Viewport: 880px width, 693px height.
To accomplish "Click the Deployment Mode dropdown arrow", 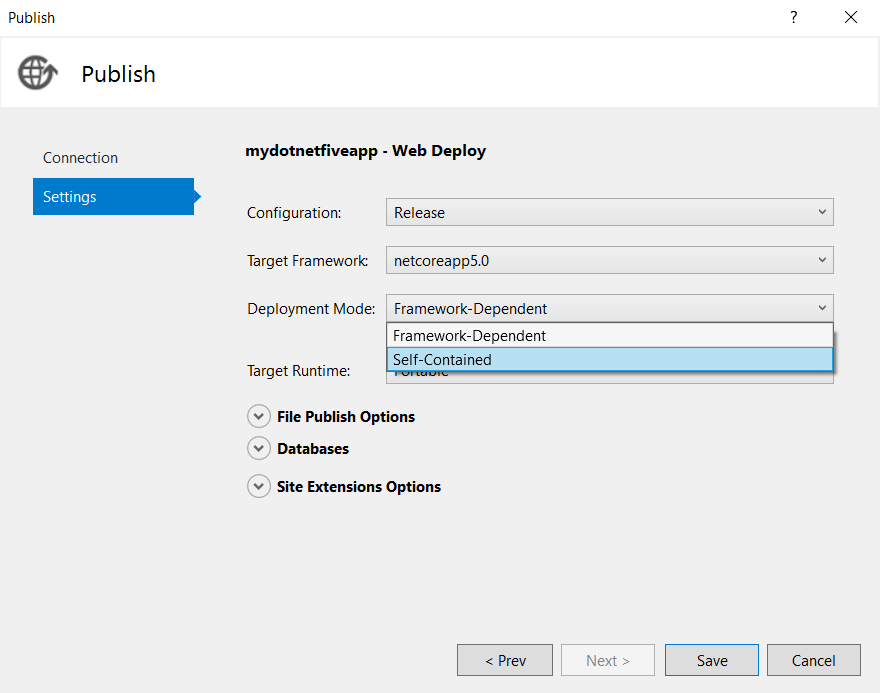I will pos(820,308).
